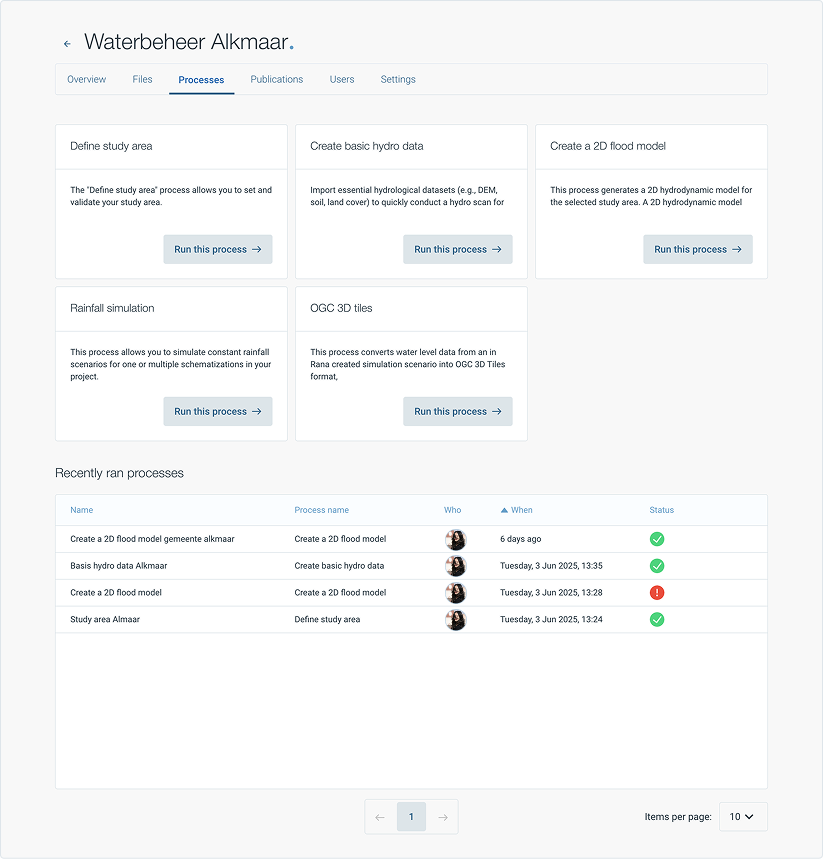Image resolution: width=823 pixels, height=859 pixels.
Task: Go to previous page with left arrow
Action: click(380, 817)
